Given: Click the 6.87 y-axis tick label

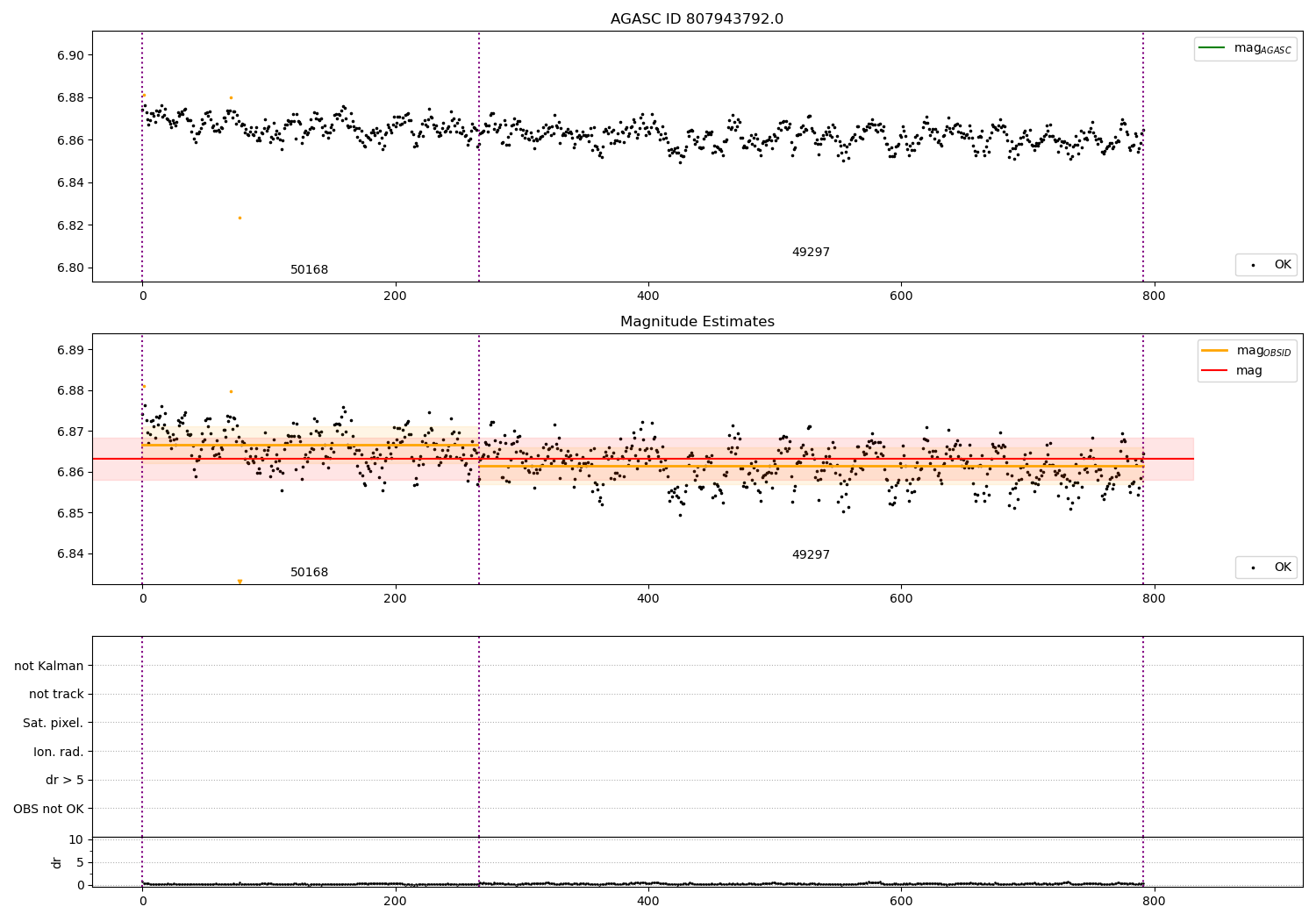Looking at the screenshot, I should click(70, 432).
